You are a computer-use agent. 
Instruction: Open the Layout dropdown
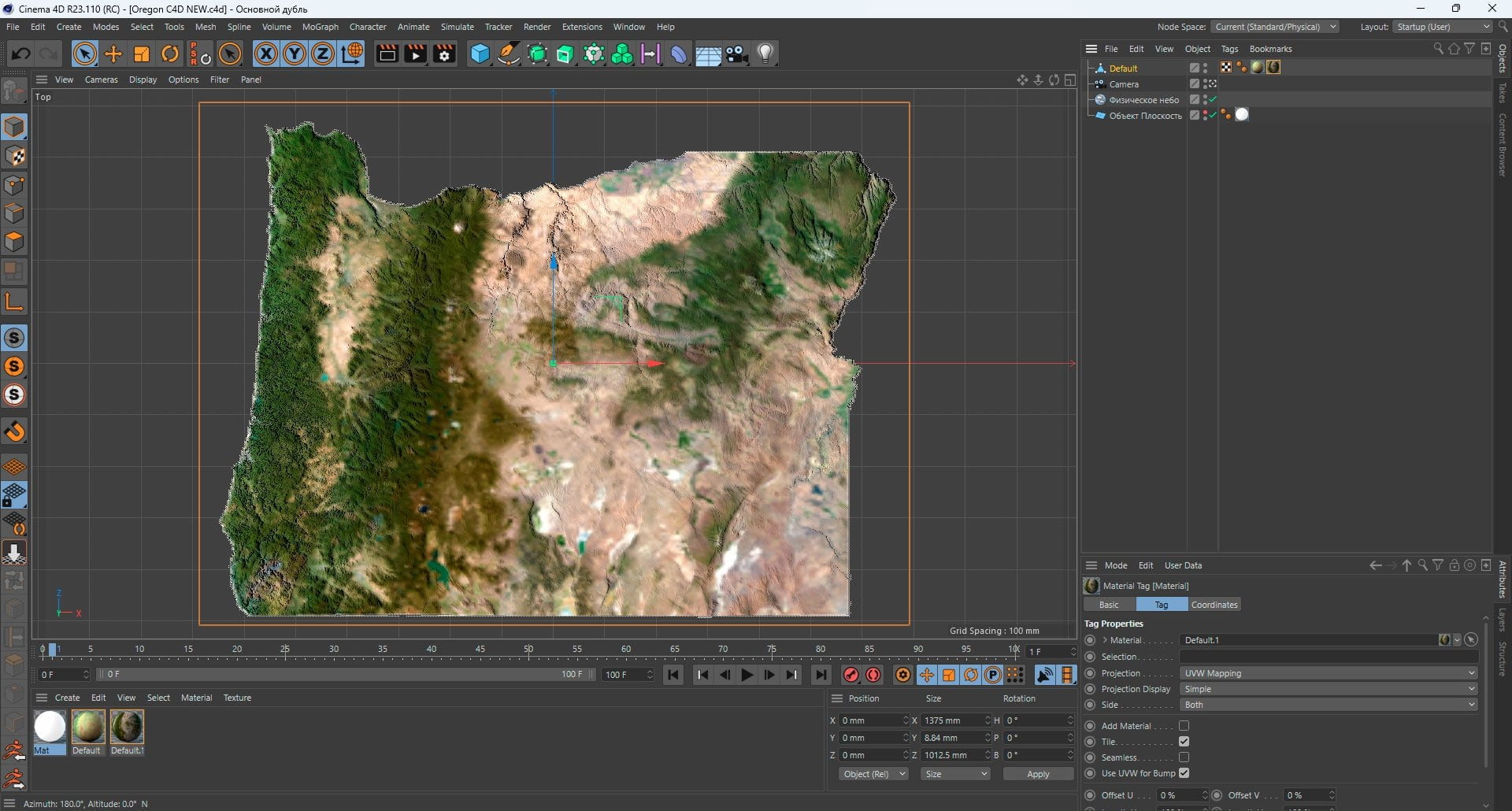coord(1443,27)
